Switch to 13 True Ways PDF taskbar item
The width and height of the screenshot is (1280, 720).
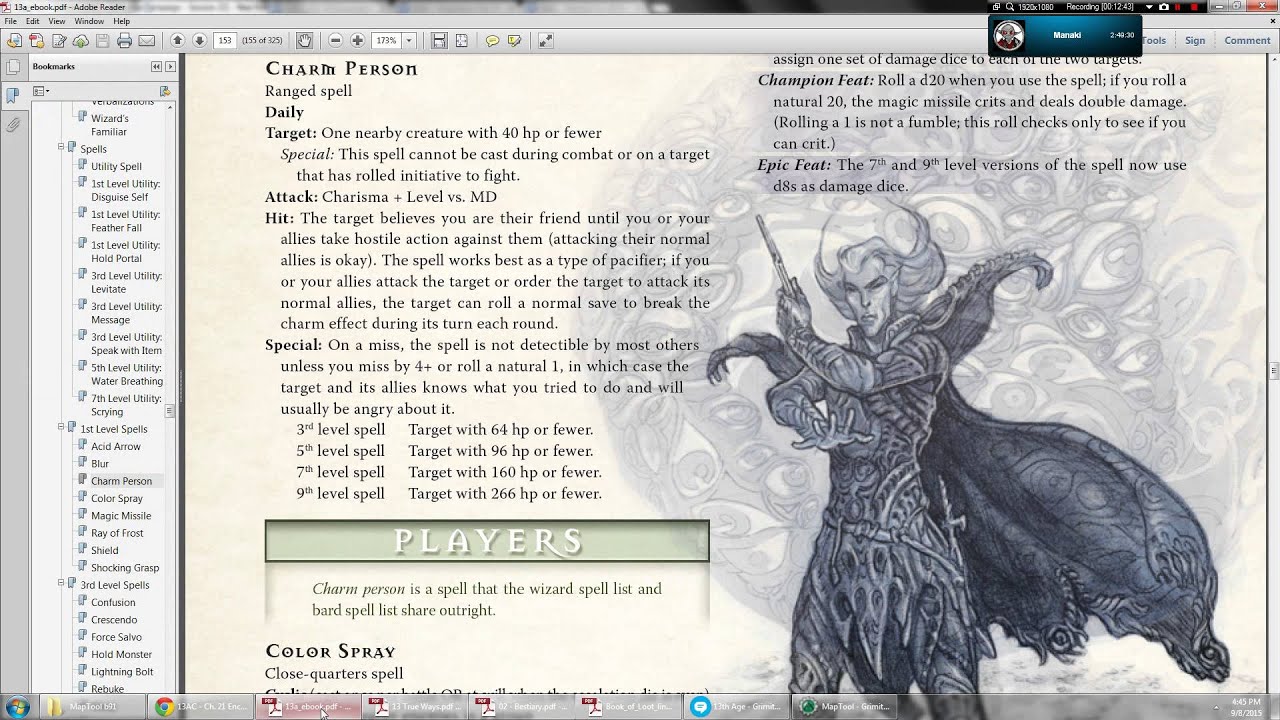point(415,707)
